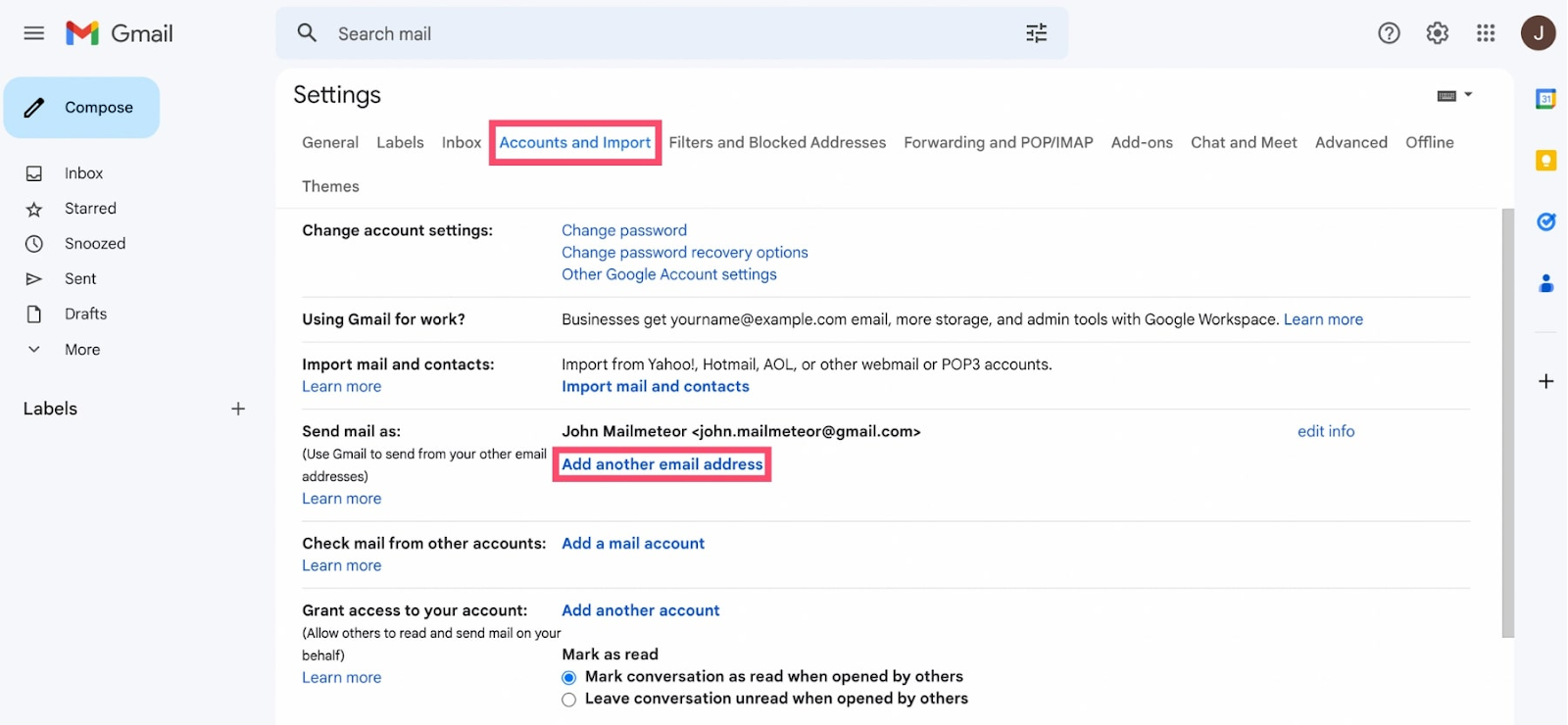Click Learn more under Import mail and contacts
Image resolution: width=1568 pixels, height=725 pixels.
pyautogui.click(x=342, y=387)
